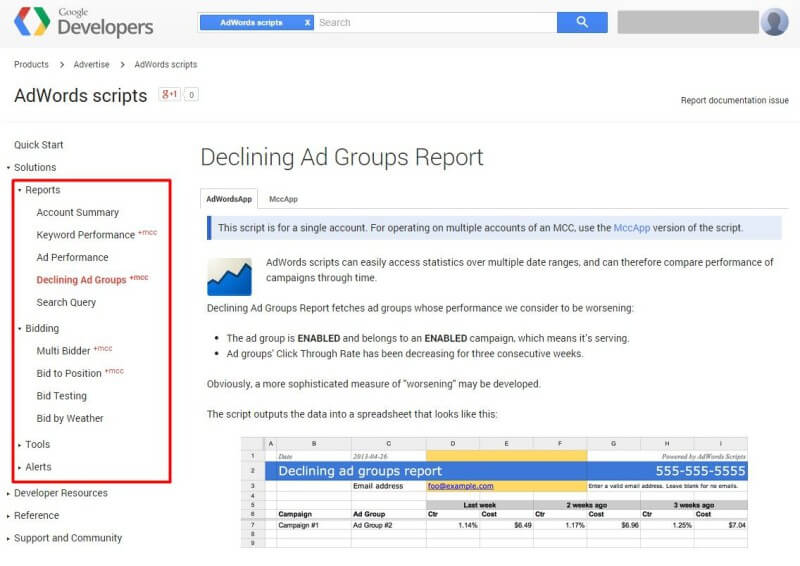Open the spreadsheet preview thumbnail
The height and width of the screenshot is (566, 800).
click(x=493, y=491)
